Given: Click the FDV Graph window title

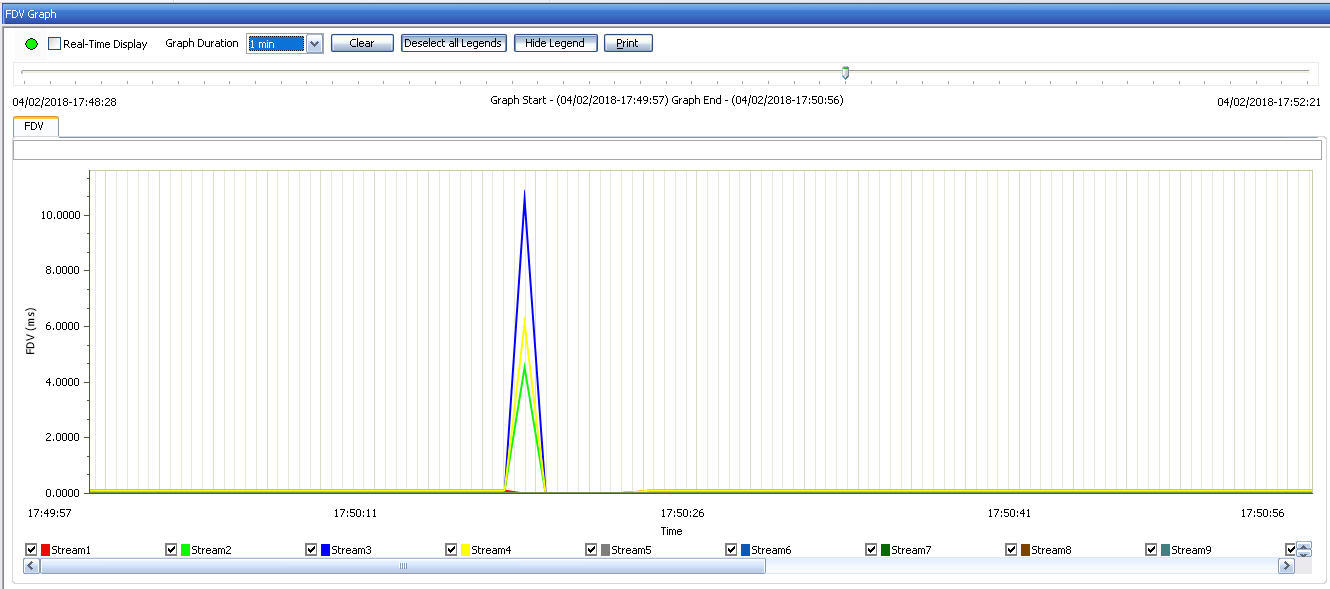Looking at the screenshot, I should click(31, 13).
